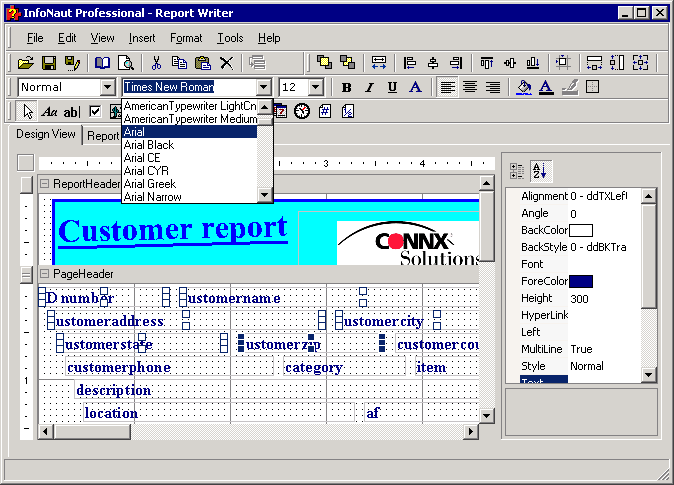Viewport: 674px width, 485px height.
Task: Open a report file with the folder icon
Action: [26, 63]
